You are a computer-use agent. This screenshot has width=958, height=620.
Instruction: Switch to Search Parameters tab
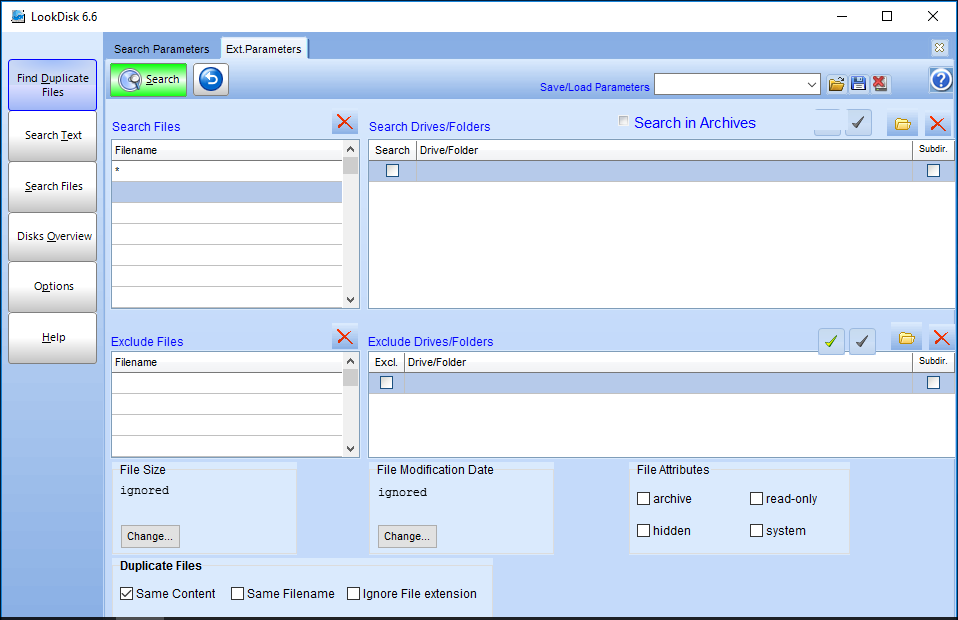tap(161, 49)
